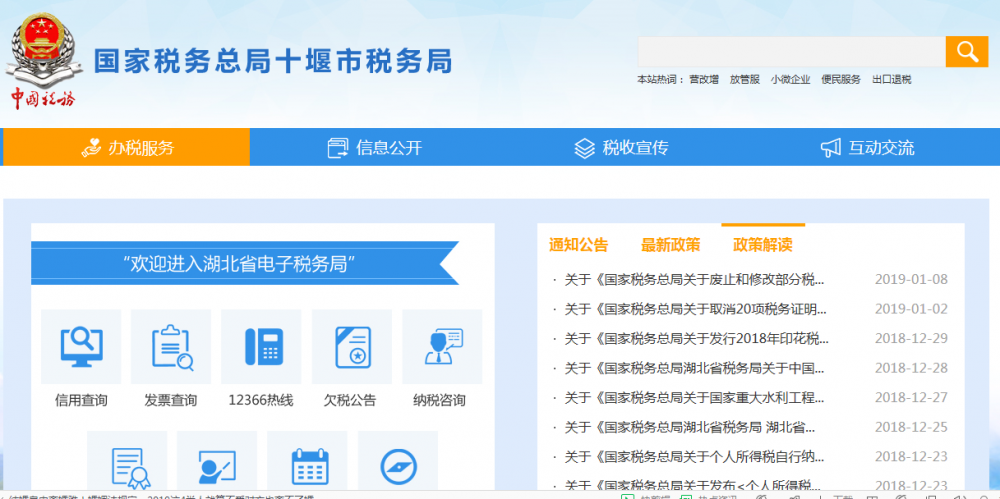Viewport: 1000px width, 499px height.
Task: Click the 便民服务 hot keyword link
Action: (841, 80)
